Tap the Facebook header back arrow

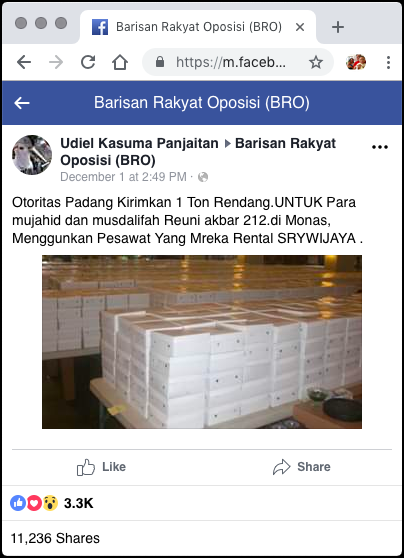pyautogui.click(x=22, y=103)
